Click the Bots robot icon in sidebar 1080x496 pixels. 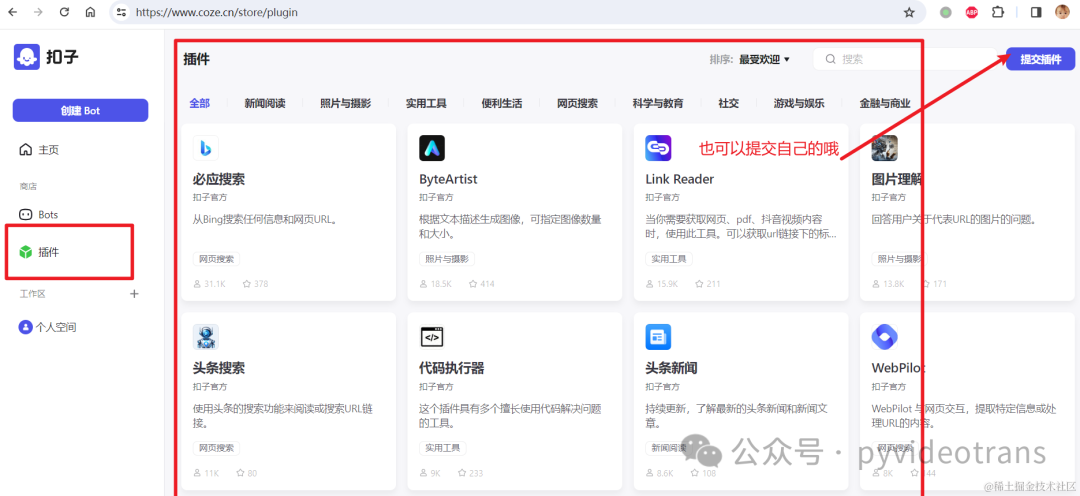(25, 215)
